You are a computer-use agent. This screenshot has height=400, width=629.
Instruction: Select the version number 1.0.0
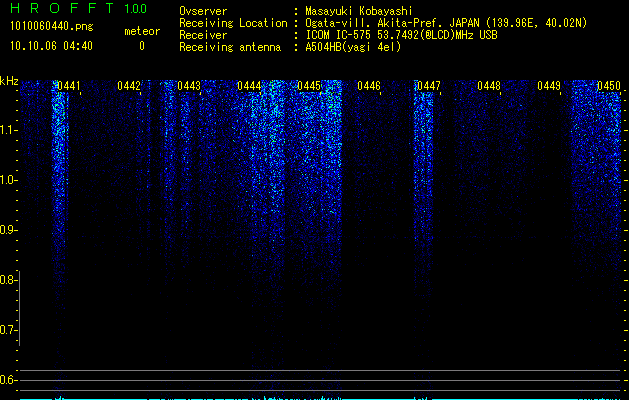136,9
